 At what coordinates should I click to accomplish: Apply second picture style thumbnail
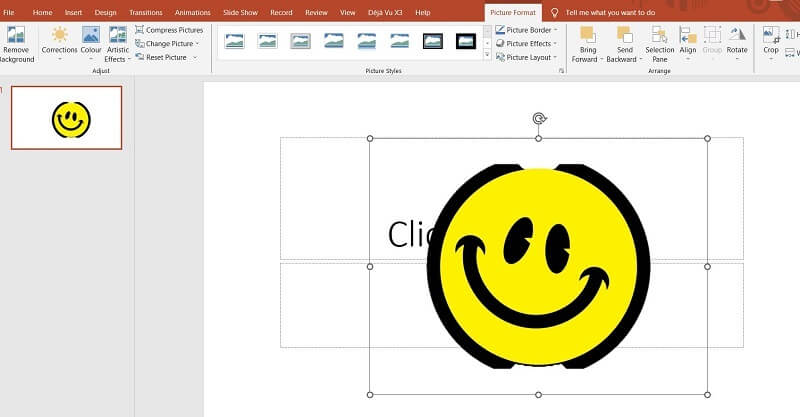click(267, 41)
